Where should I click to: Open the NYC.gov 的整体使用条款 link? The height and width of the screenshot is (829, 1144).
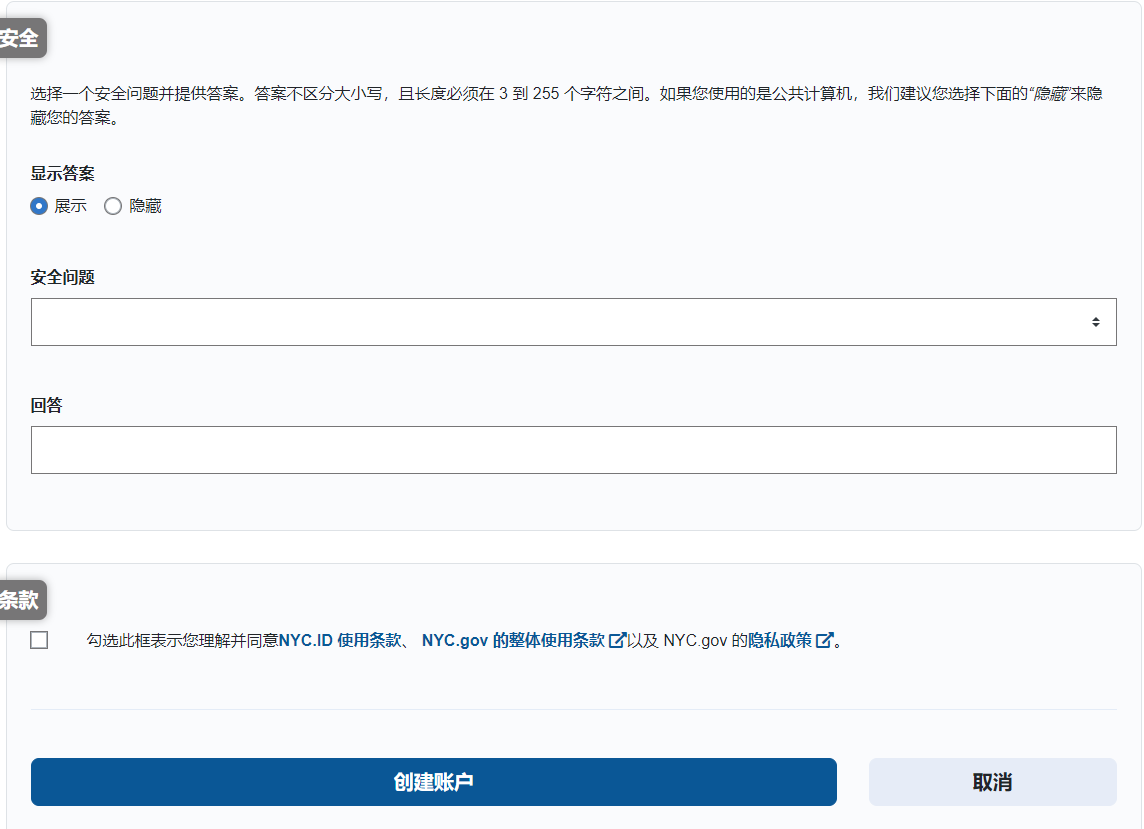[x=513, y=640]
